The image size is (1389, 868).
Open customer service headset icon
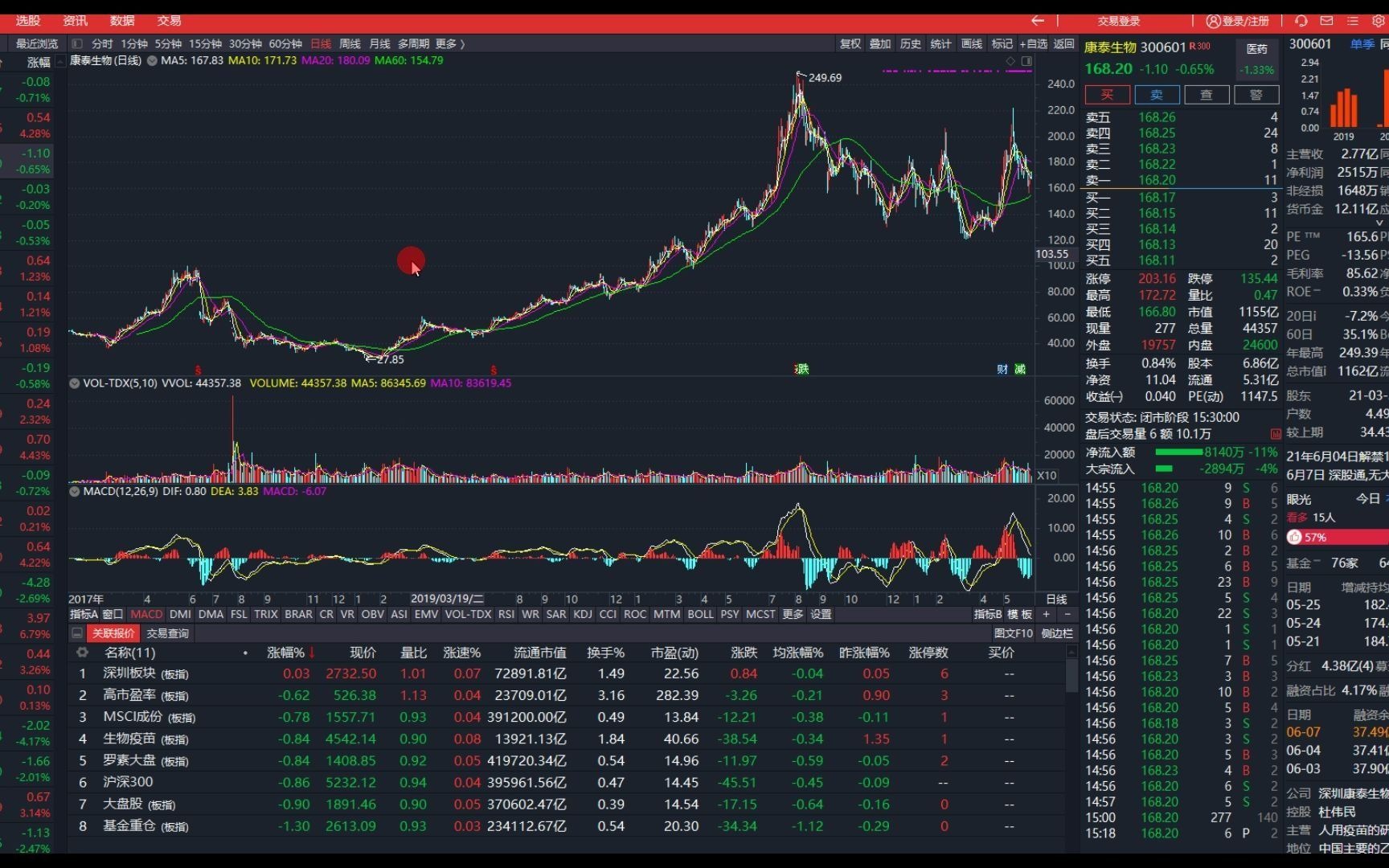coord(1301,21)
